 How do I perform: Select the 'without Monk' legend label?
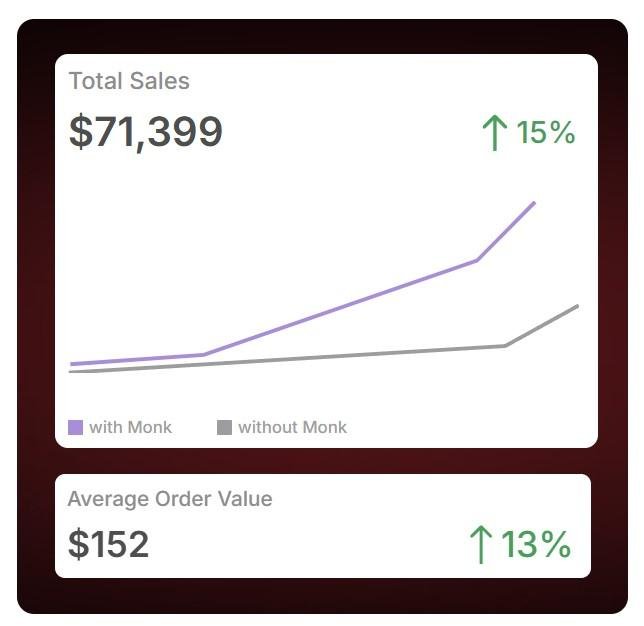pyautogui.click(x=292, y=428)
